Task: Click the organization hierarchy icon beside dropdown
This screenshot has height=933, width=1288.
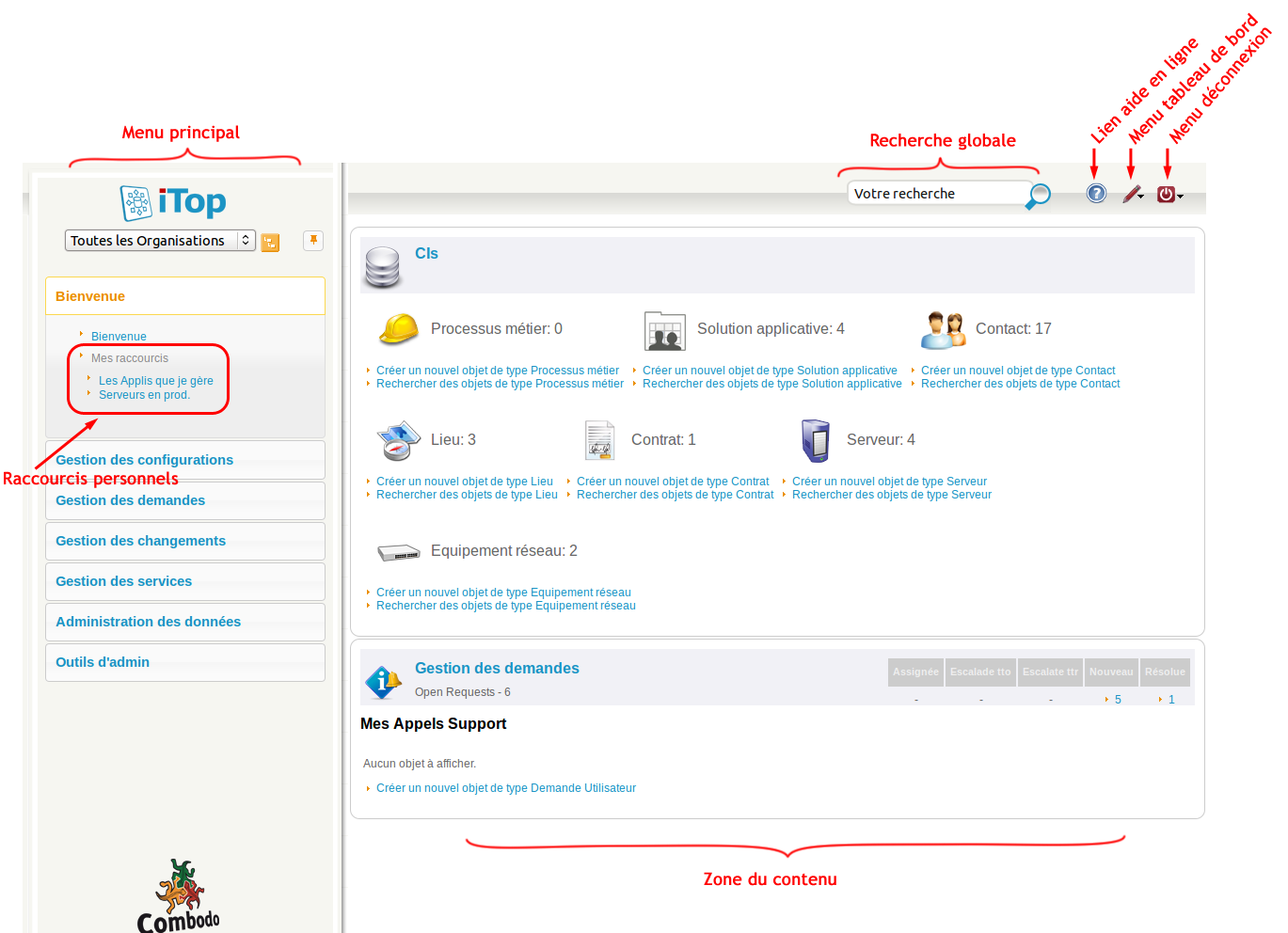Action: tap(270, 243)
